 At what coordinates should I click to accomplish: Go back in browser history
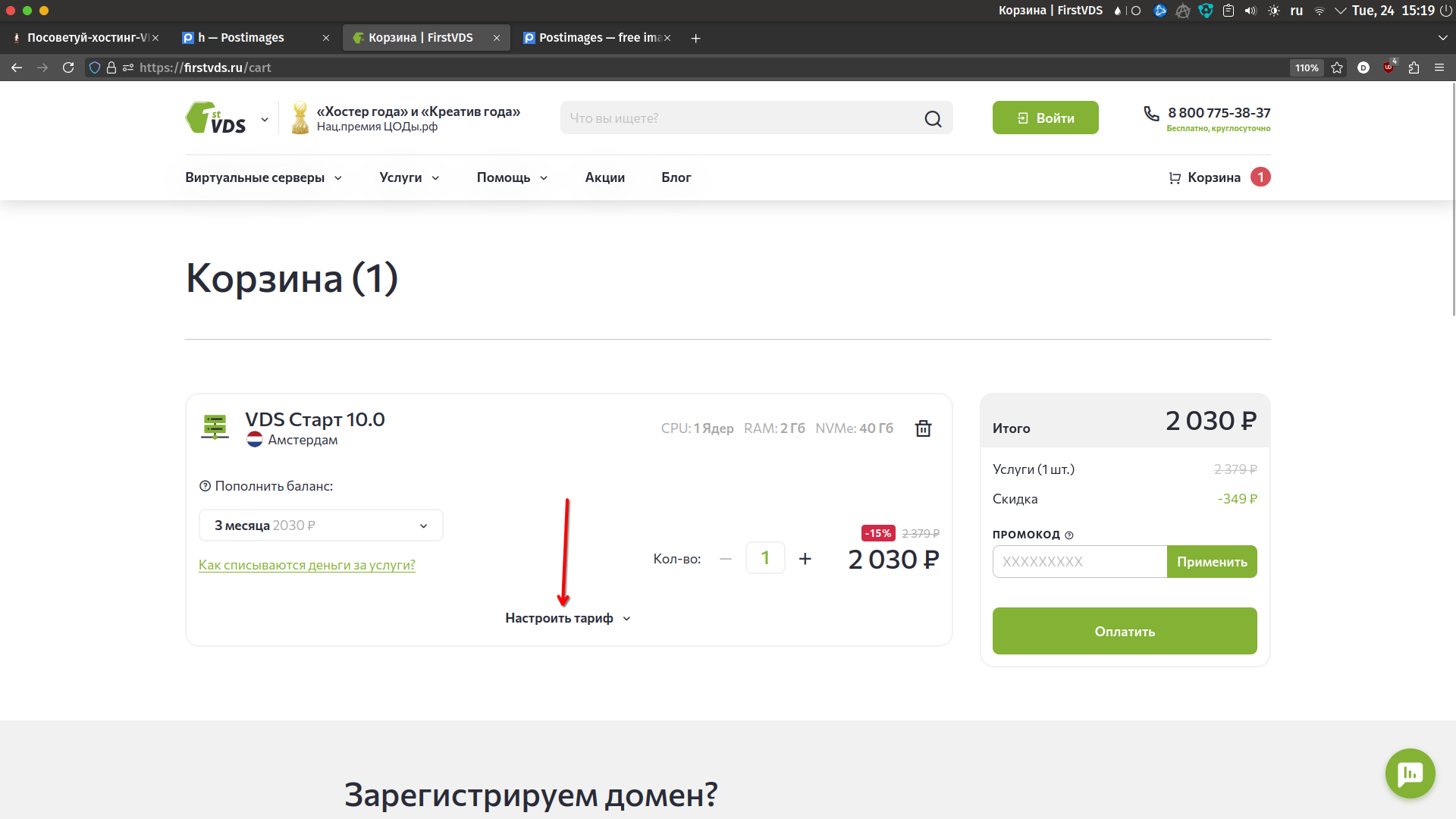[17, 67]
